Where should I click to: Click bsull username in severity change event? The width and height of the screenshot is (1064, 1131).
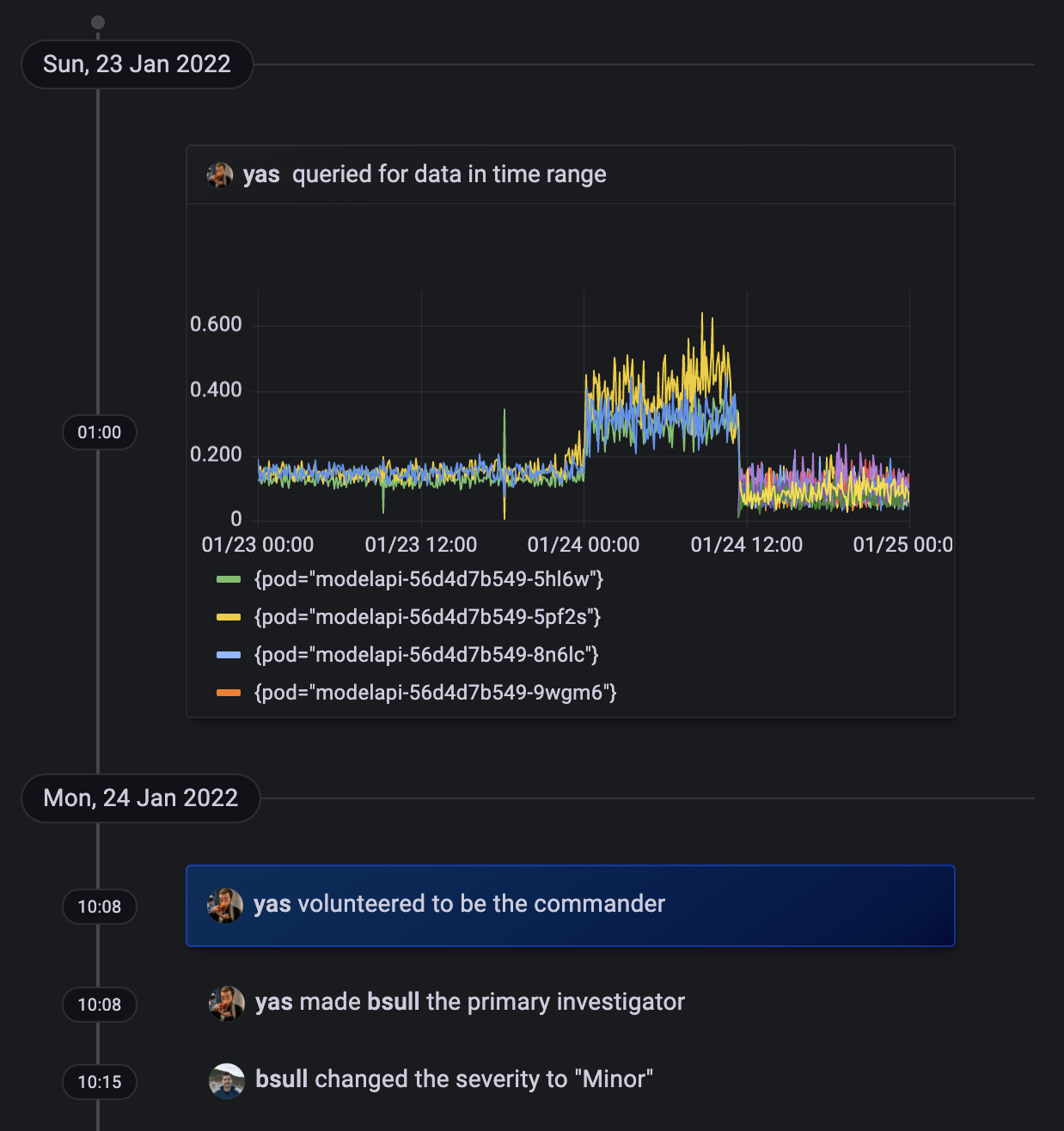[282, 1079]
